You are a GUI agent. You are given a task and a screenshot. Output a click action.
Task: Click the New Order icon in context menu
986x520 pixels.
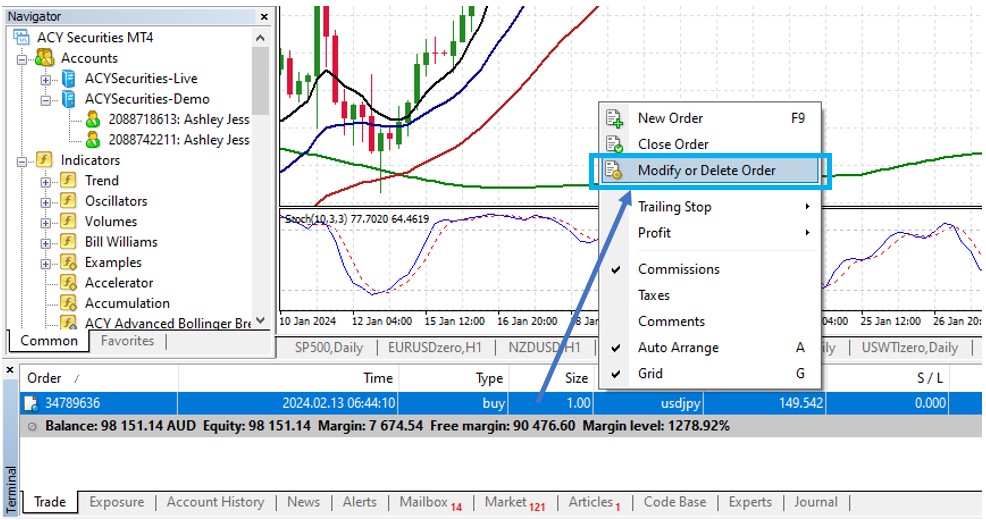click(615, 118)
